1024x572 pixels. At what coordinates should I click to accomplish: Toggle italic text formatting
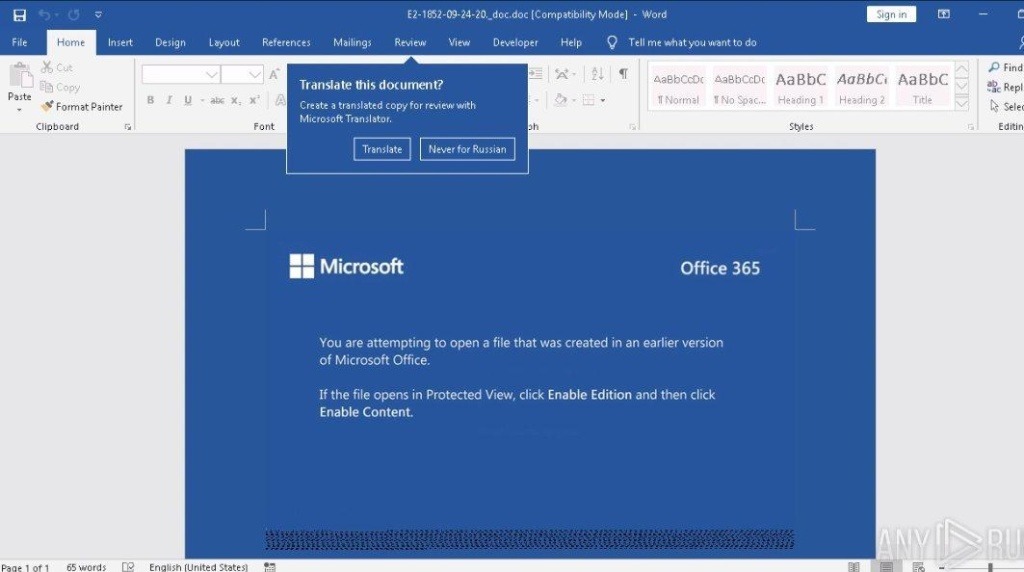tap(169, 100)
